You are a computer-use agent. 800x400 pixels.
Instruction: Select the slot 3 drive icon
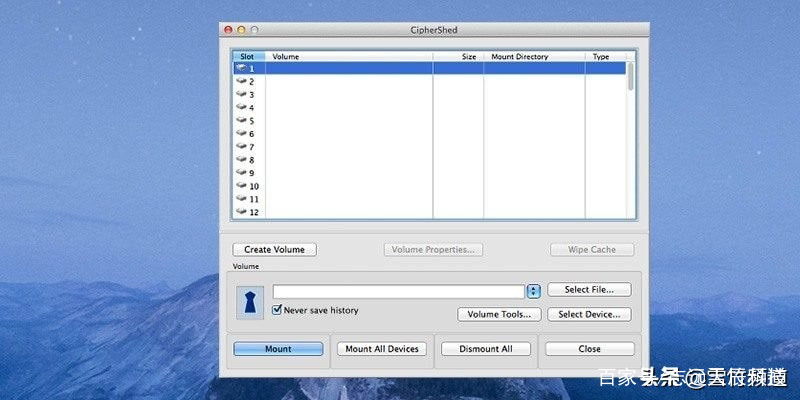[241, 94]
